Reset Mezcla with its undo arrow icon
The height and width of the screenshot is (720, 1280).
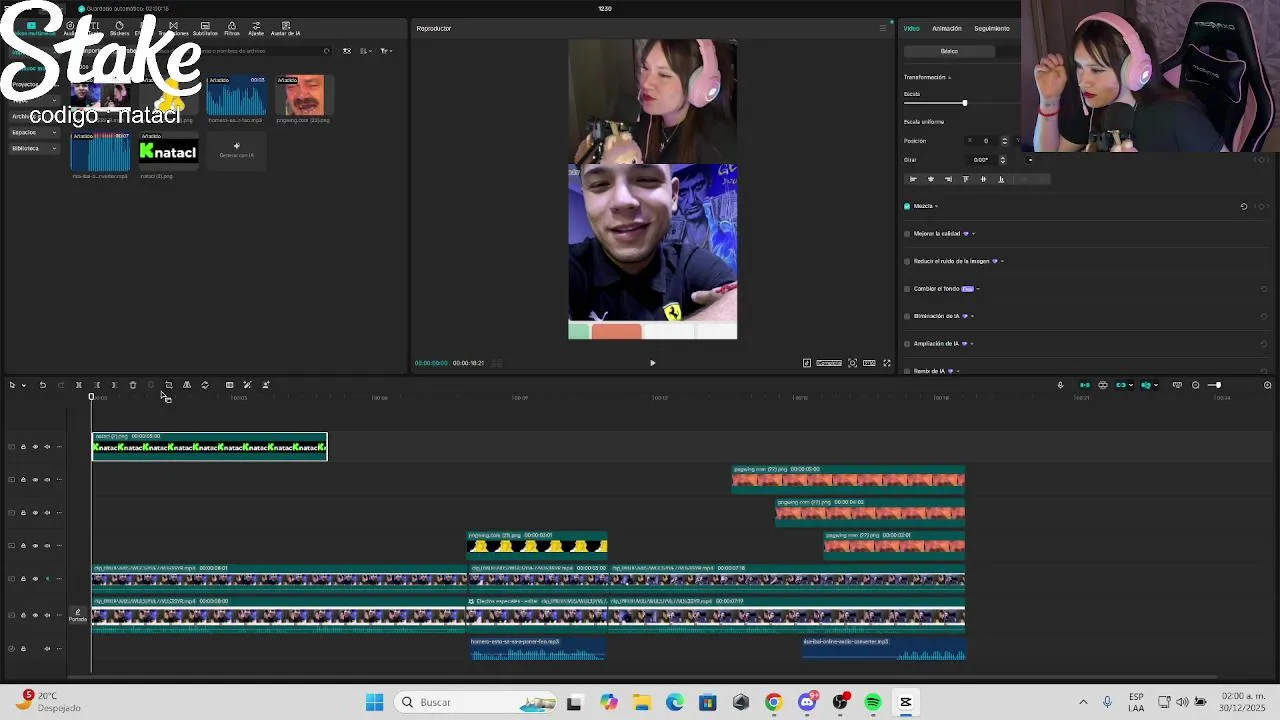1243,206
